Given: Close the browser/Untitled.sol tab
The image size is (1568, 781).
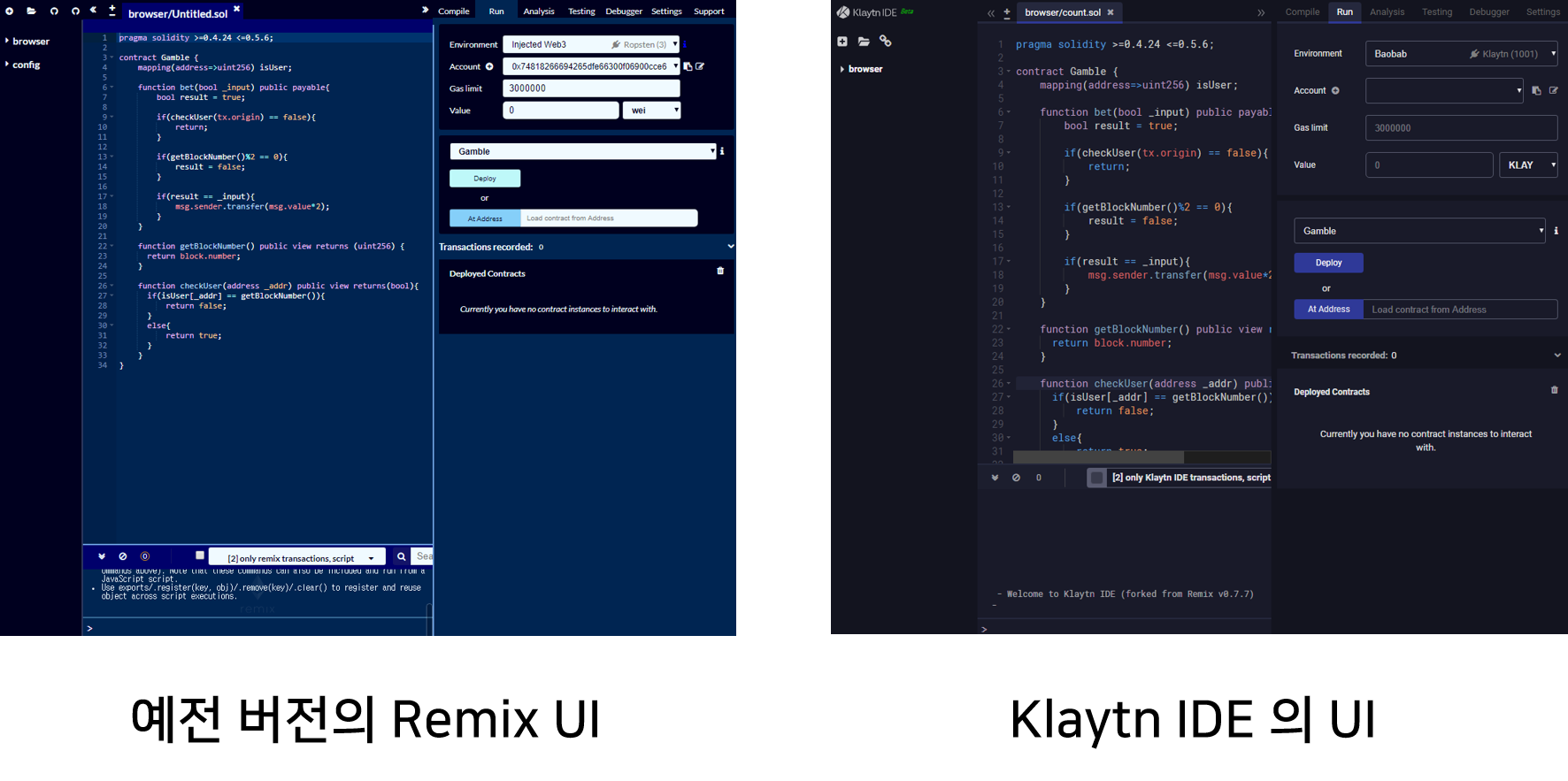Looking at the screenshot, I should (x=236, y=9).
